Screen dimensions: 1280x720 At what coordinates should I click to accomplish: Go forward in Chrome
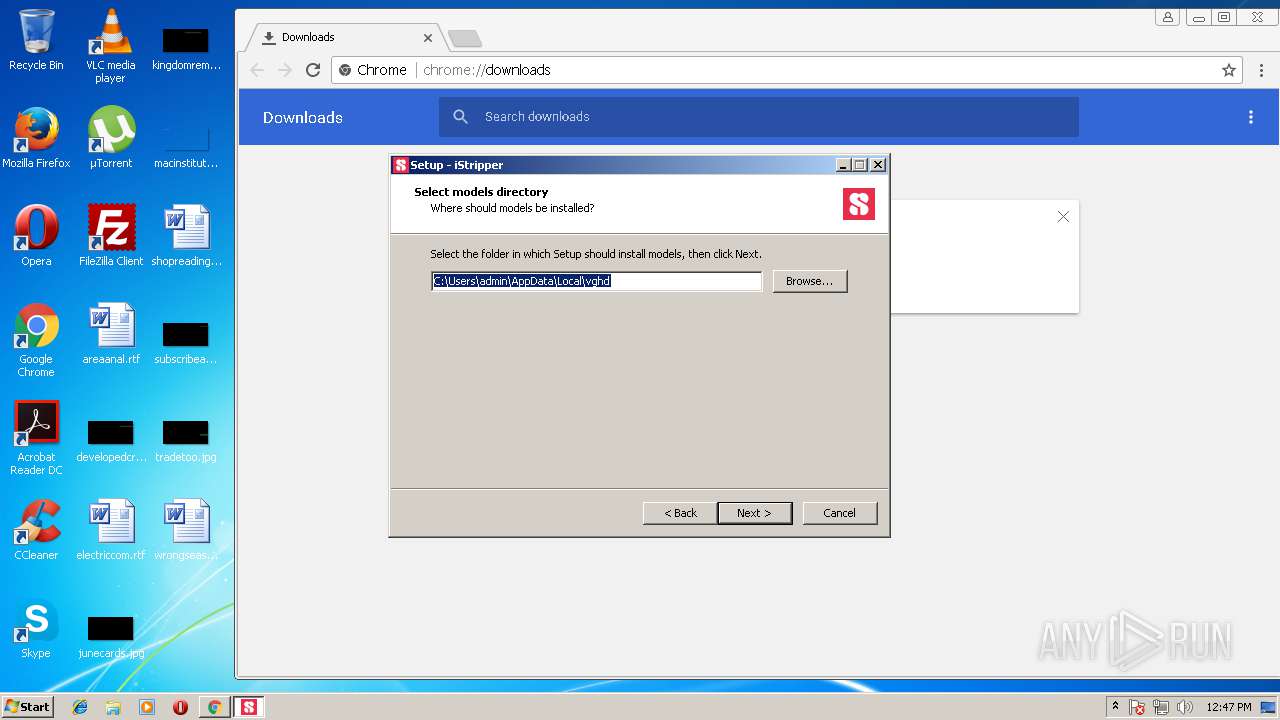pyautogui.click(x=285, y=70)
